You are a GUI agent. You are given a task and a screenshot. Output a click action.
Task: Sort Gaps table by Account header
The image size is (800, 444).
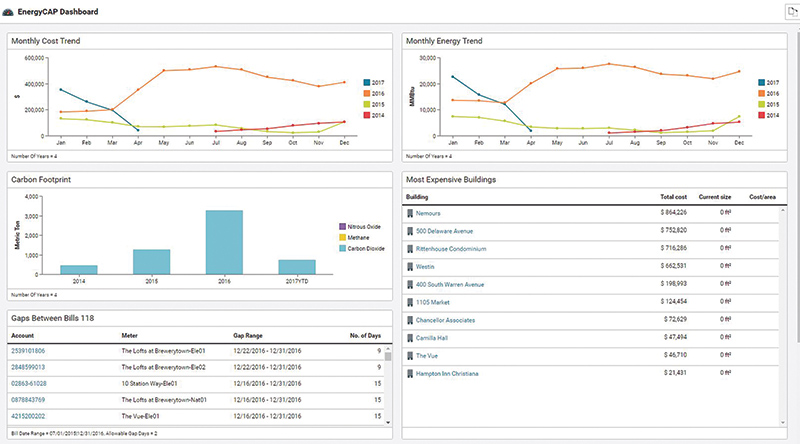point(22,336)
